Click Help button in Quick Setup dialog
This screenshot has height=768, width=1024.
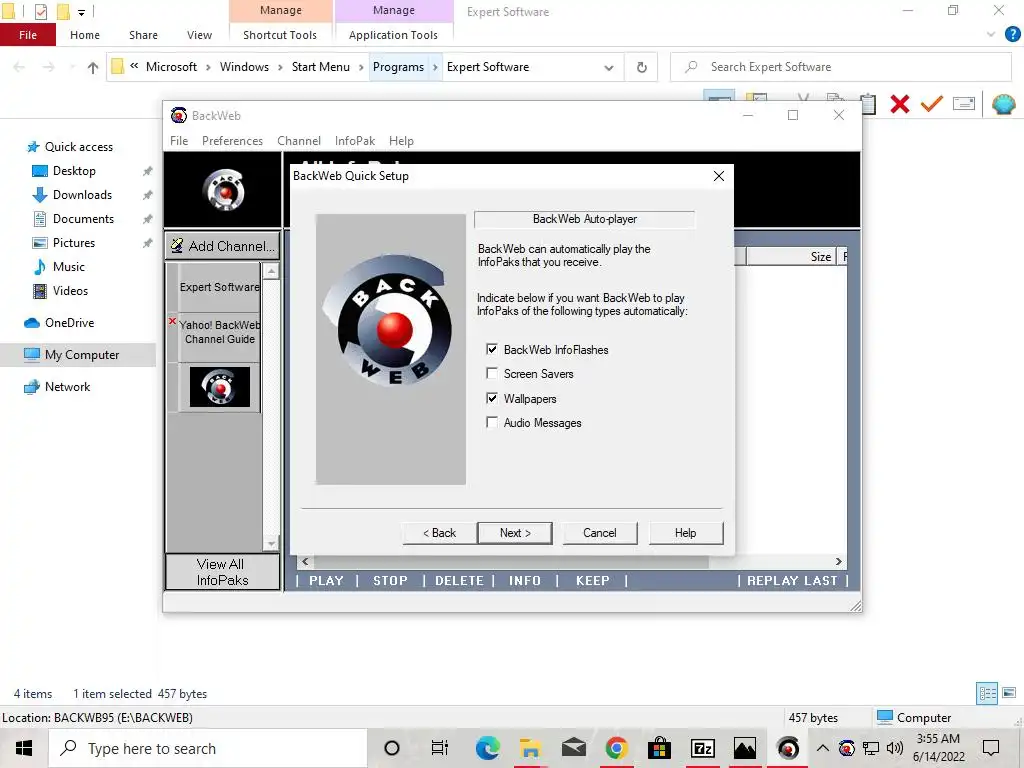(x=685, y=533)
